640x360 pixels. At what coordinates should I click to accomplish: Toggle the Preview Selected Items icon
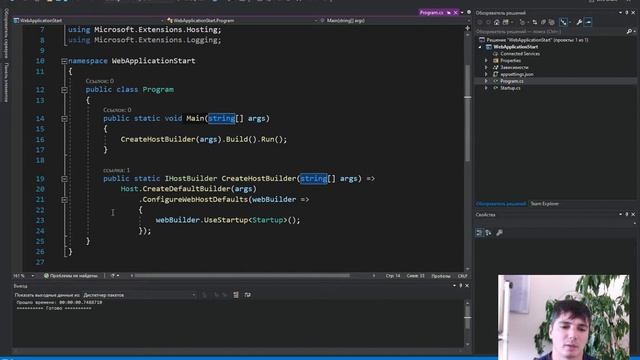tap(588, 22)
